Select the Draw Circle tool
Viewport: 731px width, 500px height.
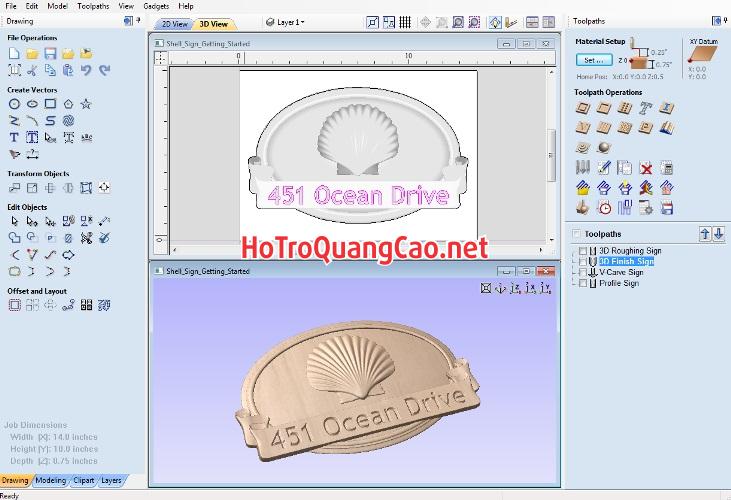coord(14,104)
